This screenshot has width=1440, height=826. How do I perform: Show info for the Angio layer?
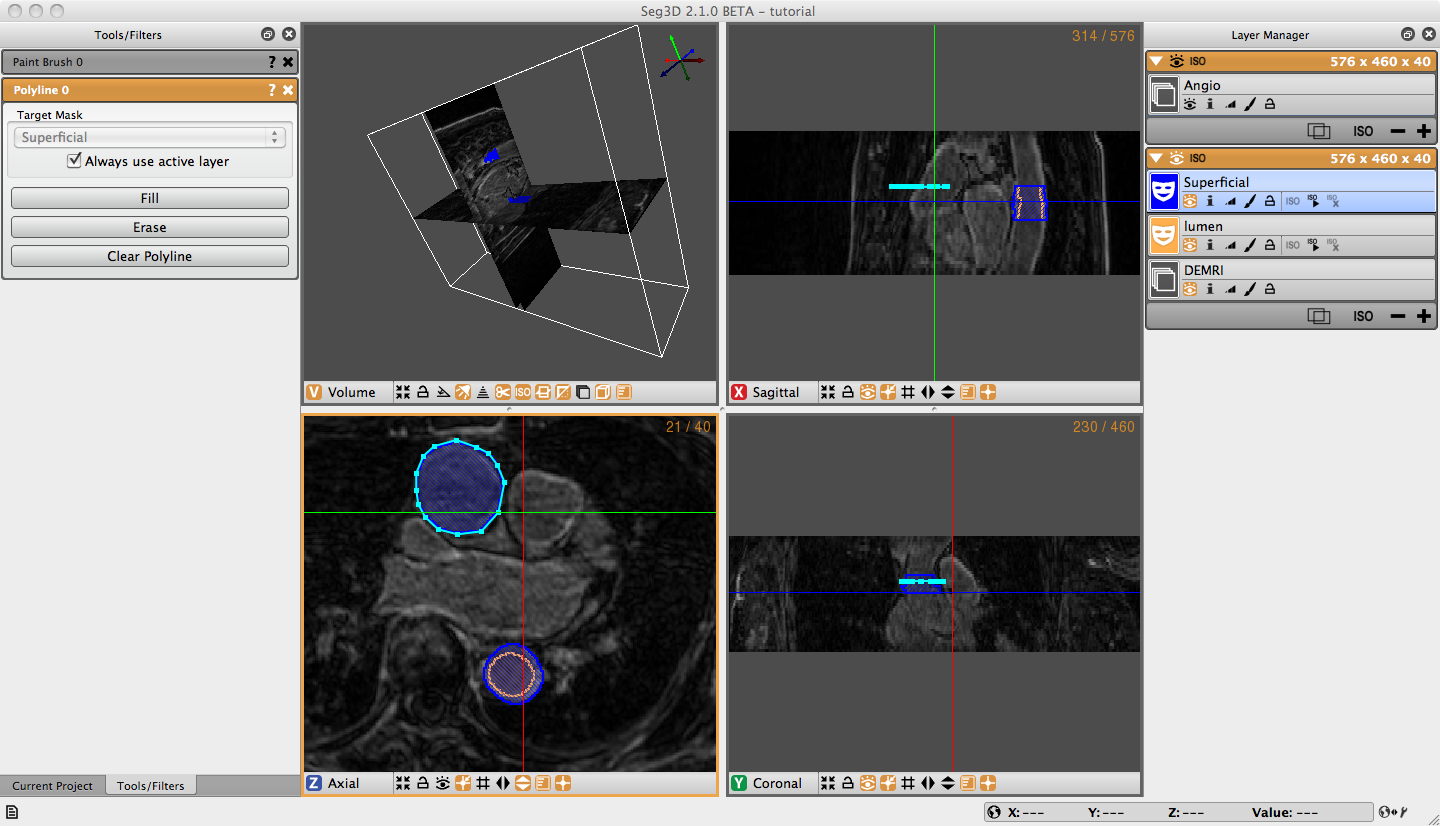coord(1210,104)
